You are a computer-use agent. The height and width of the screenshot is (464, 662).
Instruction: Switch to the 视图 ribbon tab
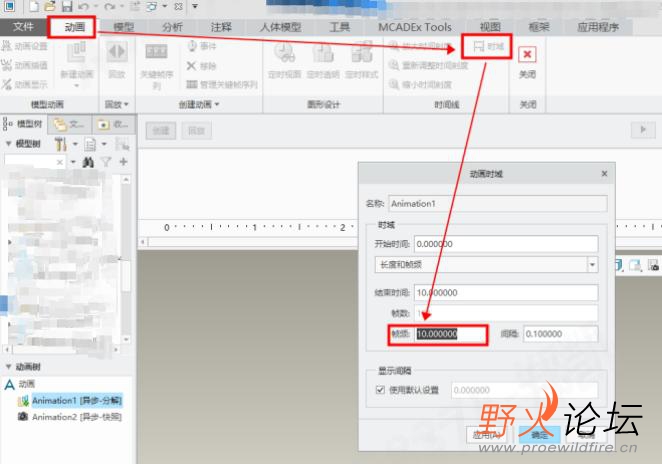(x=490, y=27)
